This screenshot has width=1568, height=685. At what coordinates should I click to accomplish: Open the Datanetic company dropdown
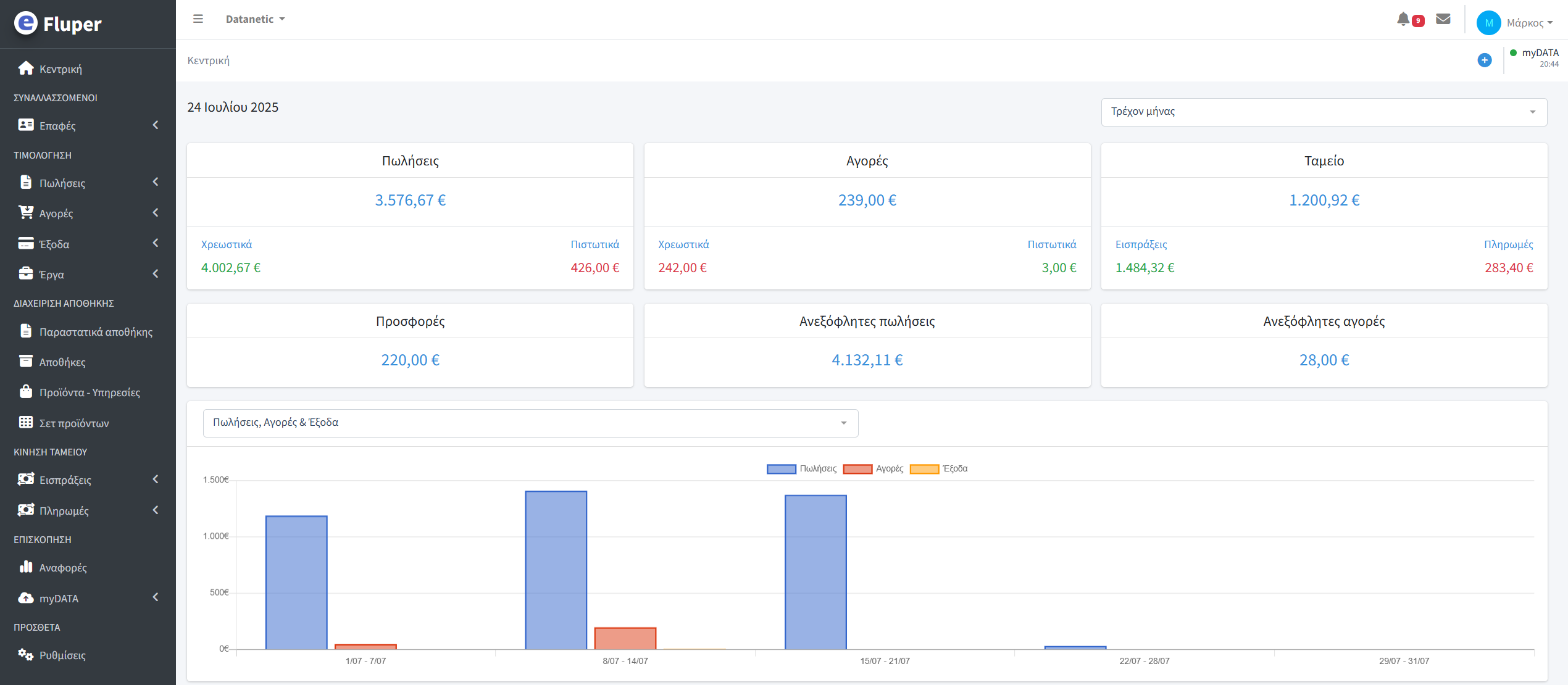255,19
